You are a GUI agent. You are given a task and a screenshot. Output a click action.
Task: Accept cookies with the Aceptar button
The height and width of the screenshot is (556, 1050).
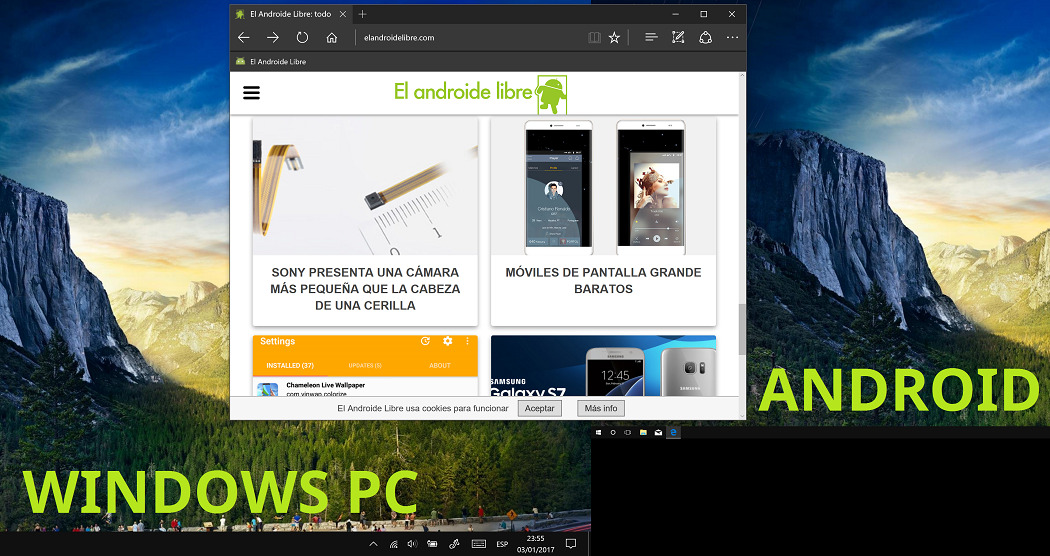tap(540, 408)
